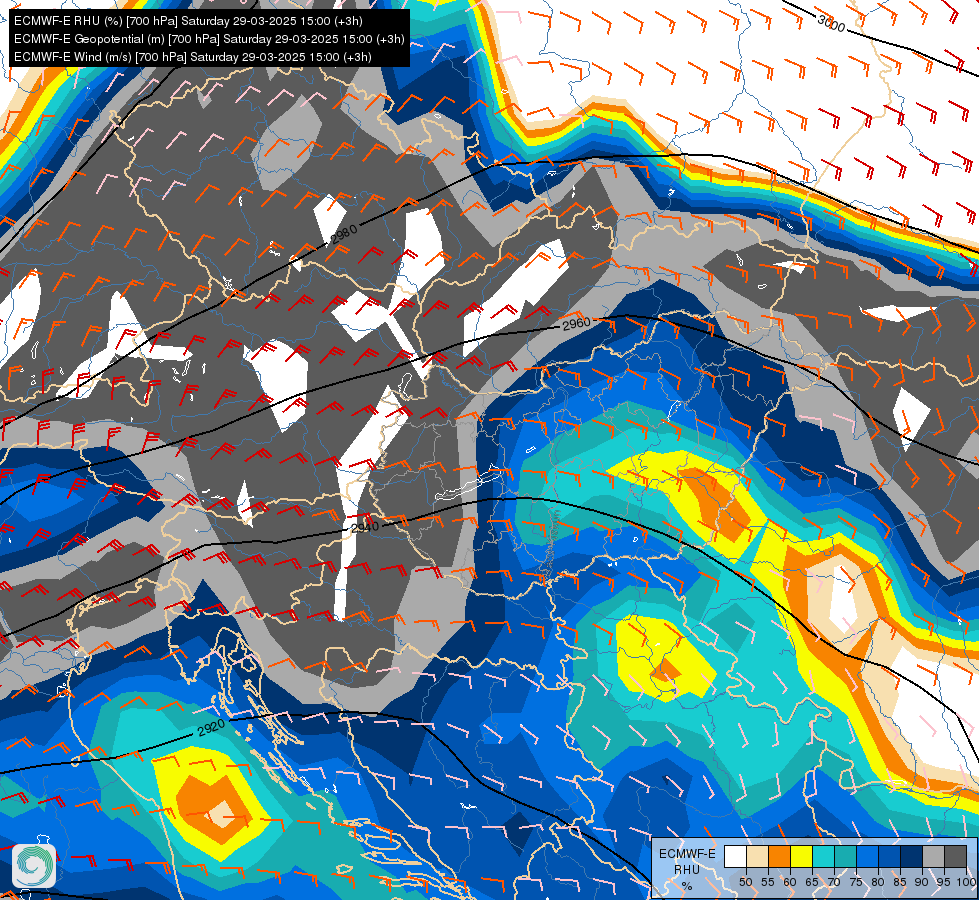Image resolution: width=979 pixels, height=900 pixels.
Task: Pick the navy 85–90% legend swatch
Action: pos(912,856)
